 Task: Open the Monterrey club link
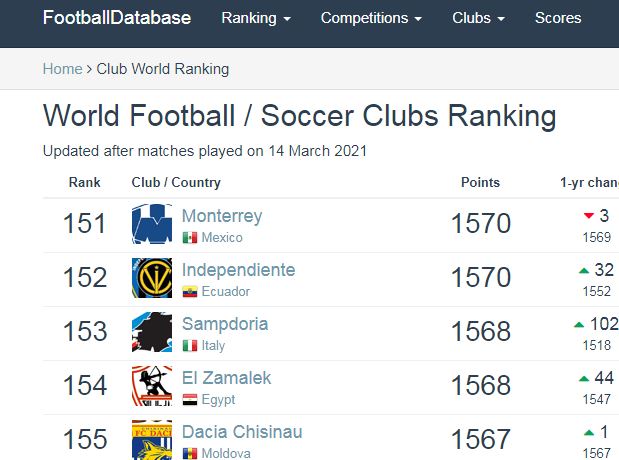(x=222, y=216)
